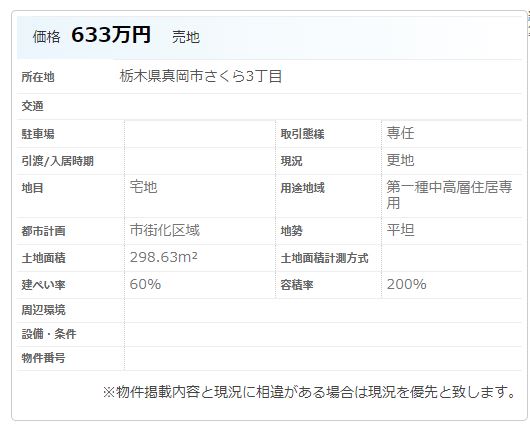Select address 栃木県真岡市さくら3丁目
This screenshot has width=530, height=426.
point(201,76)
